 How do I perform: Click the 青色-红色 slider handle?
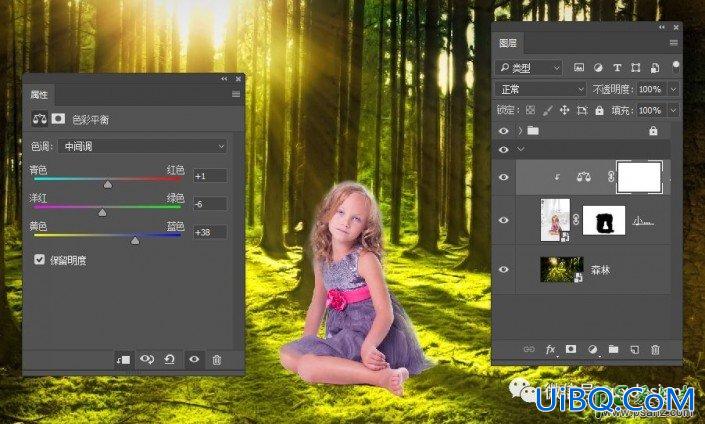point(108,184)
